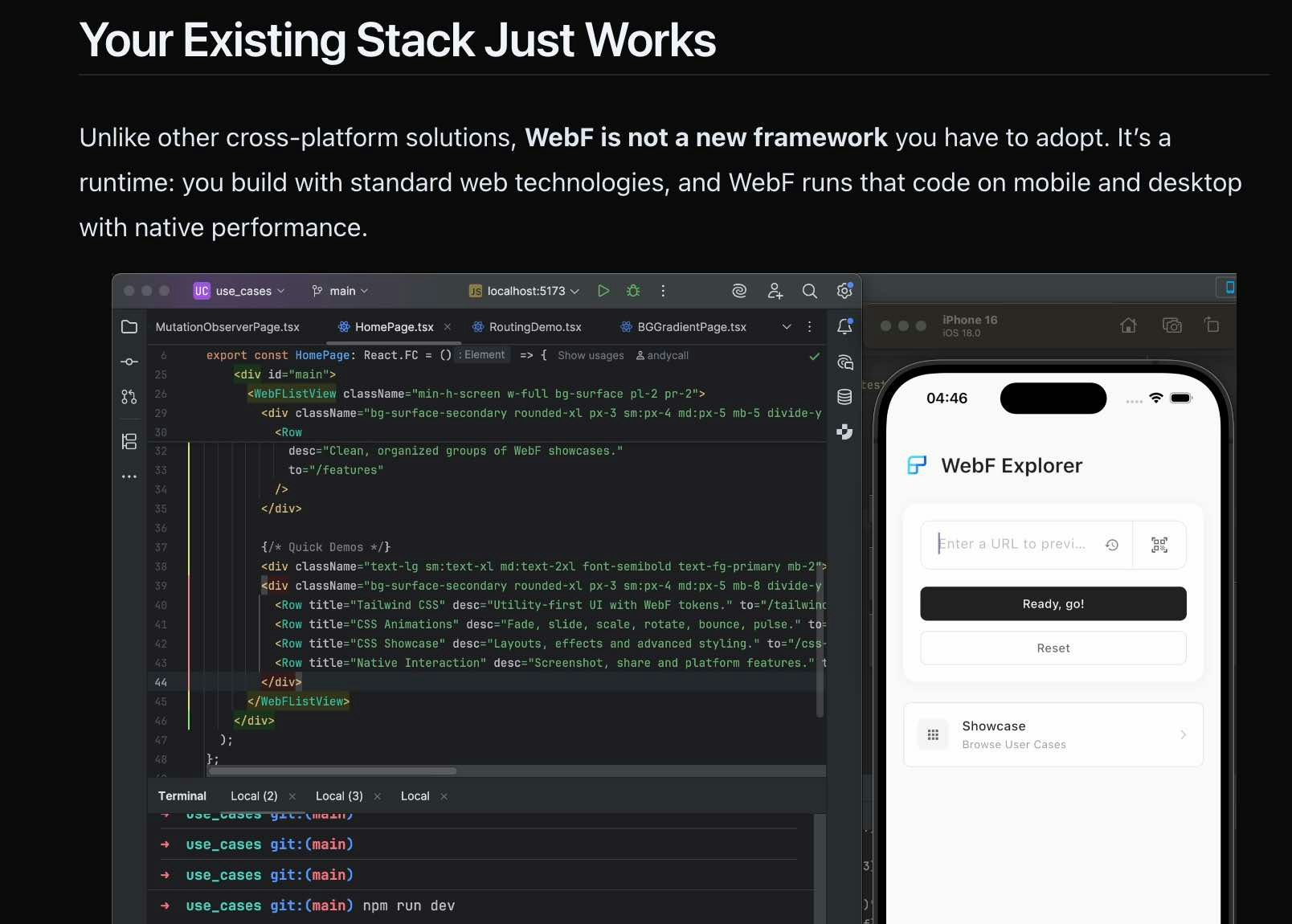Take a simulator screenshot with camera icon

(x=1172, y=325)
